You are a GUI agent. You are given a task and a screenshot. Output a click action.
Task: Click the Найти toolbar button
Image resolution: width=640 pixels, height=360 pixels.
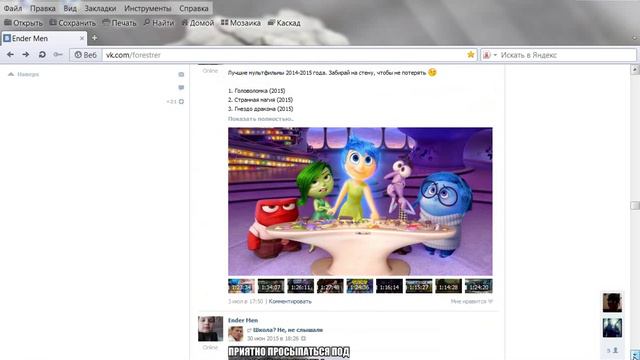pyautogui.click(x=159, y=23)
